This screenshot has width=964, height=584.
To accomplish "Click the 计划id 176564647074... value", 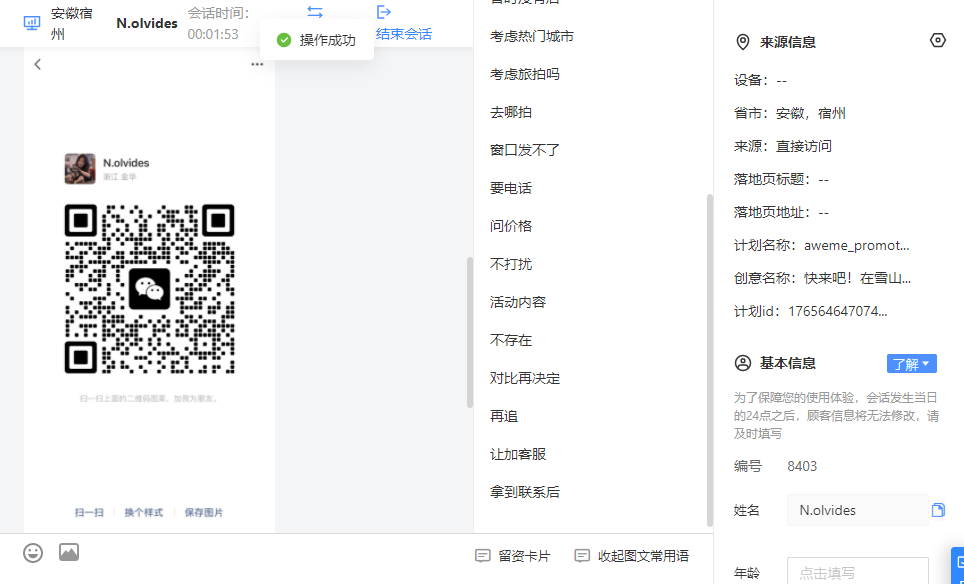I will (x=837, y=312).
